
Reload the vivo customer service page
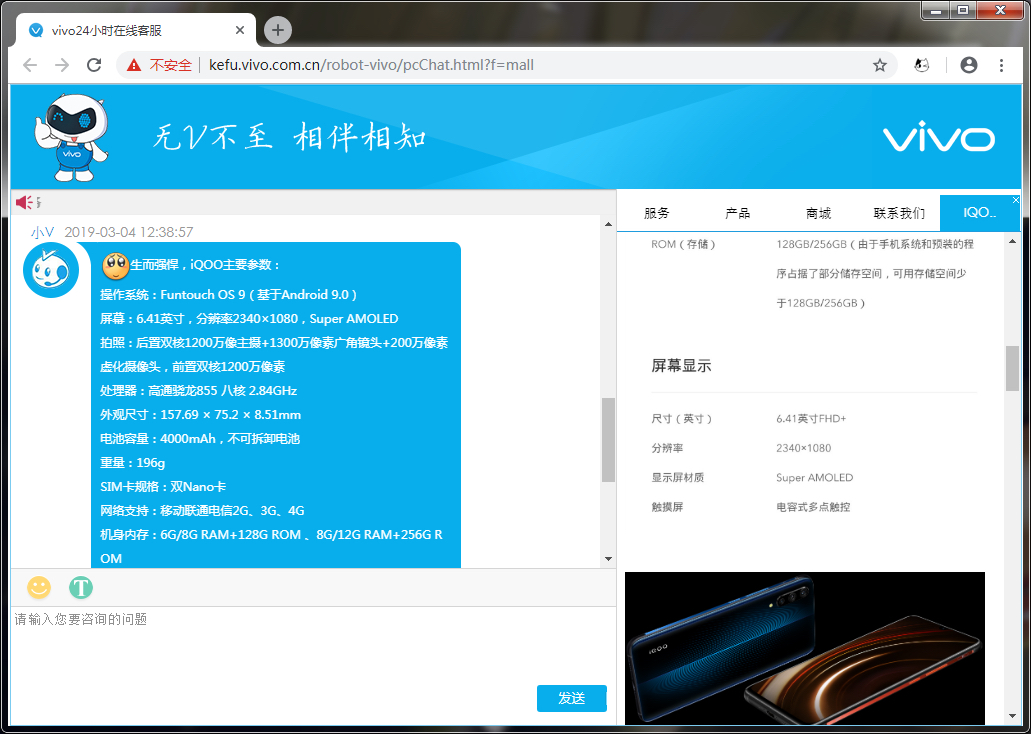[x=94, y=65]
